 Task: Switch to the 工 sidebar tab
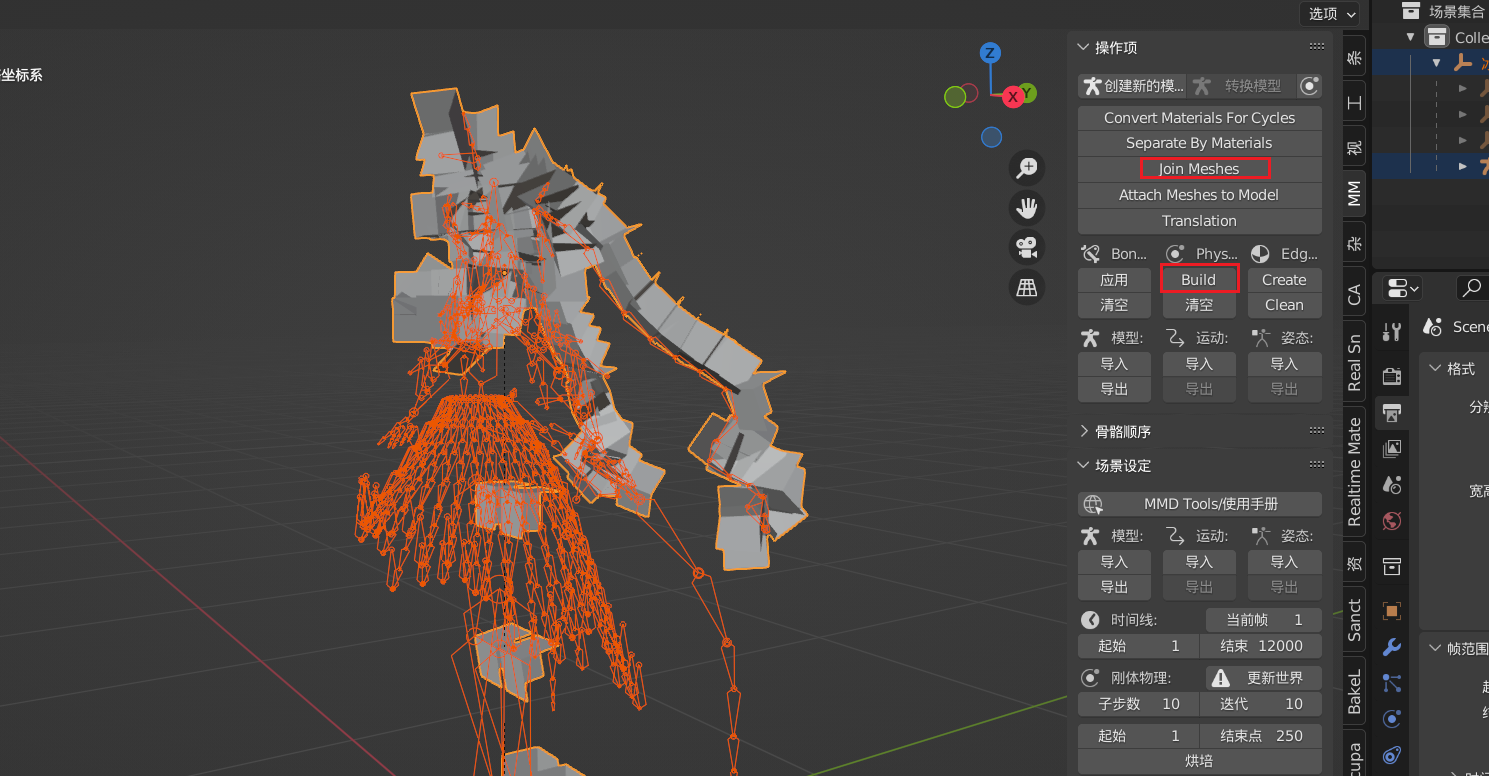(1354, 102)
